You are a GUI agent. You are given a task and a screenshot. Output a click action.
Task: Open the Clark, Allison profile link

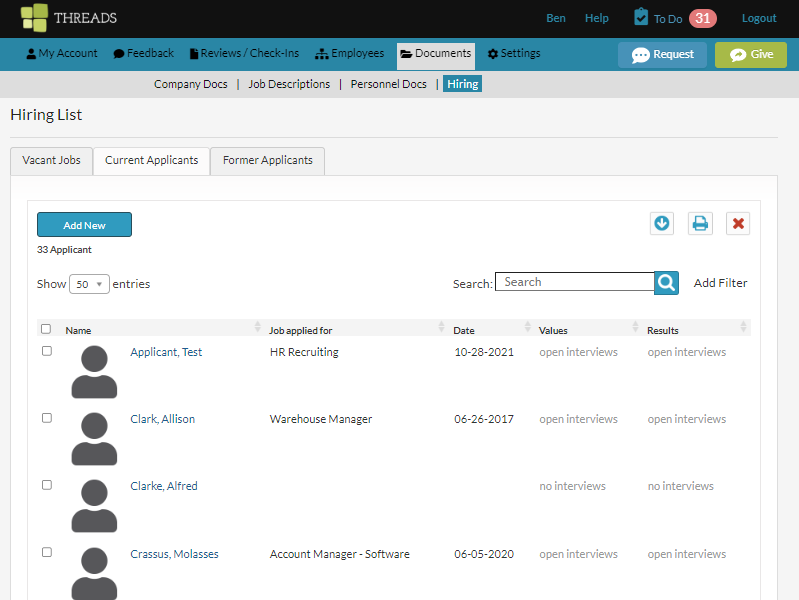coord(163,419)
